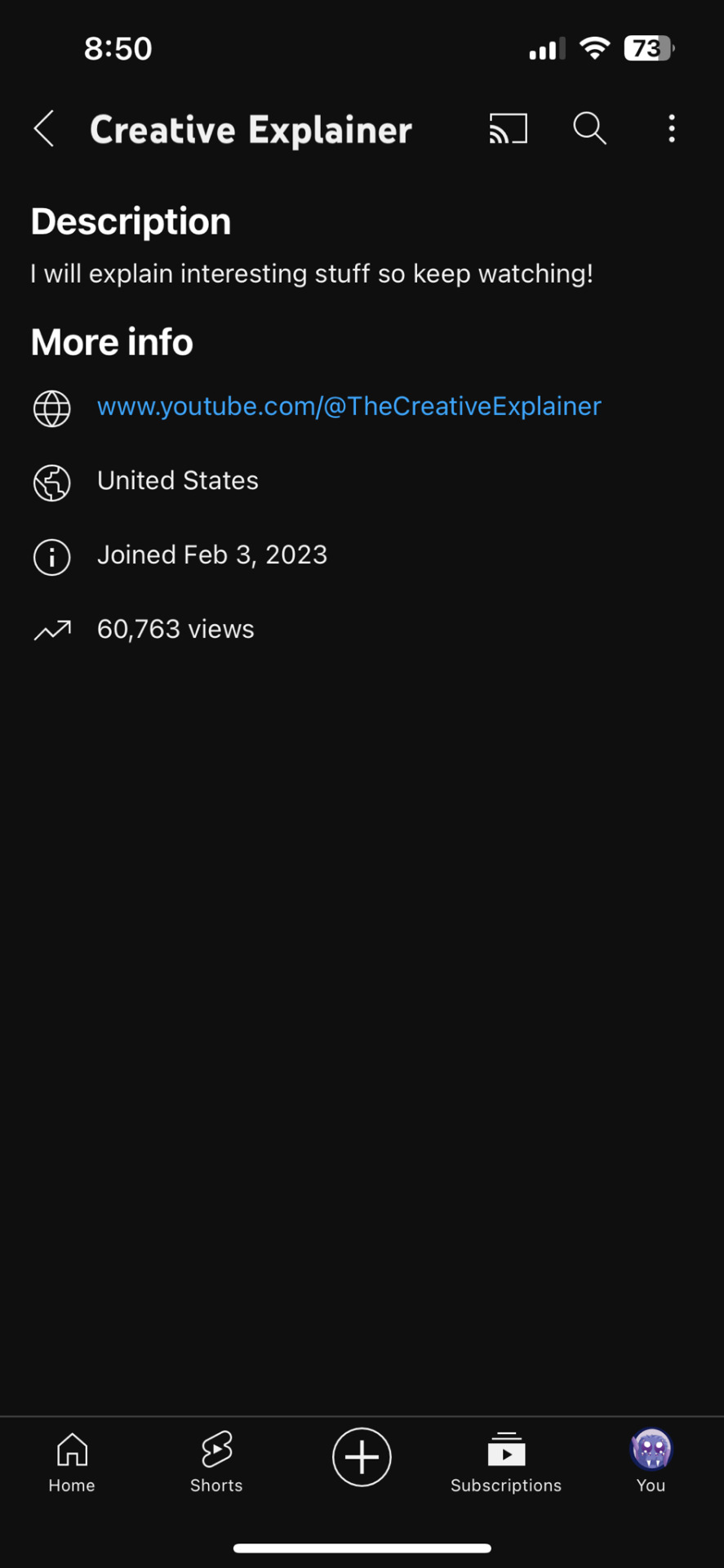Tap the plus Create button
This screenshot has height=1568, width=724.
[362, 1457]
